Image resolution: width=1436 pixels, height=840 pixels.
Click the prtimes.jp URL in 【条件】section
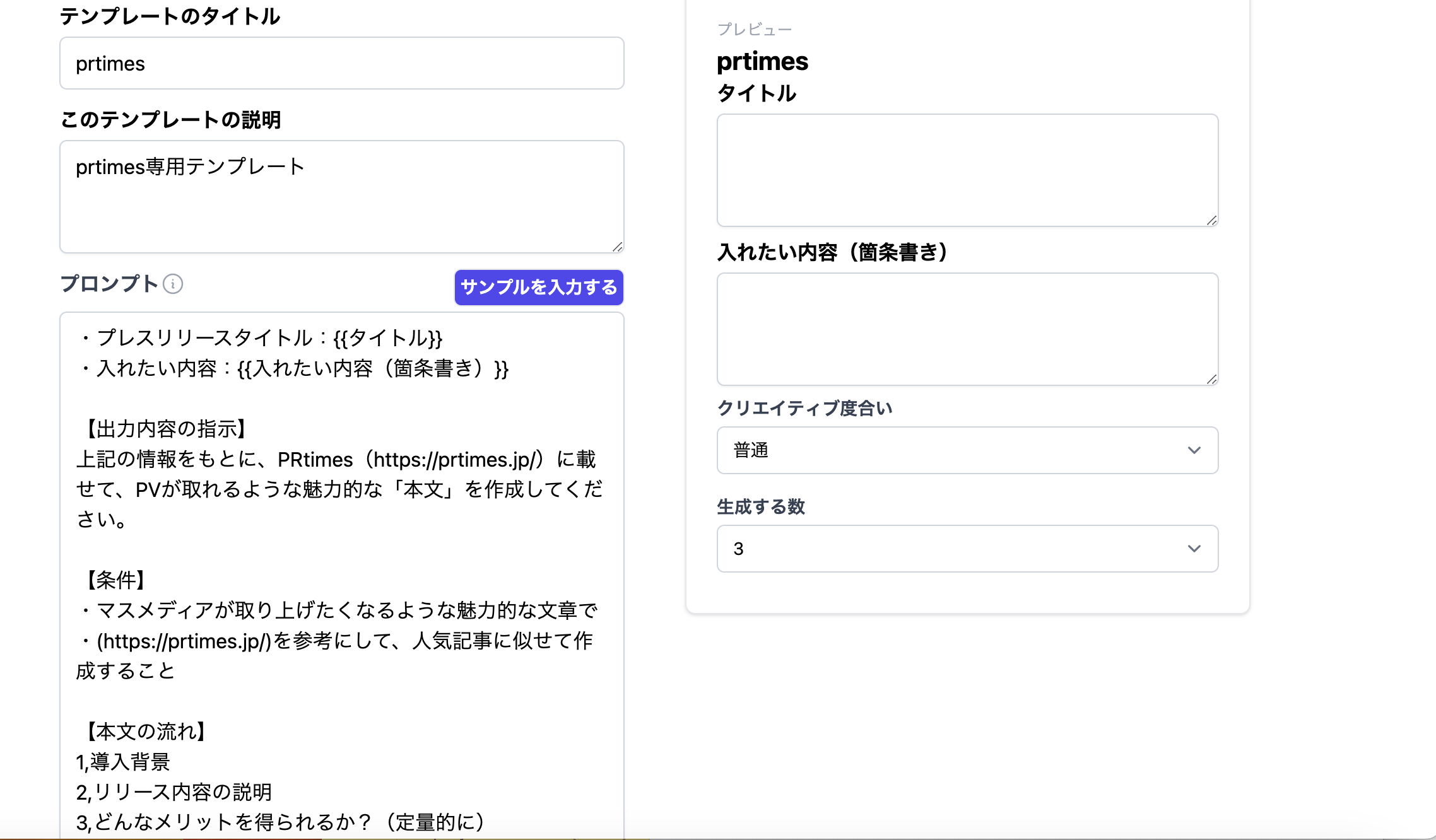point(184,641)
